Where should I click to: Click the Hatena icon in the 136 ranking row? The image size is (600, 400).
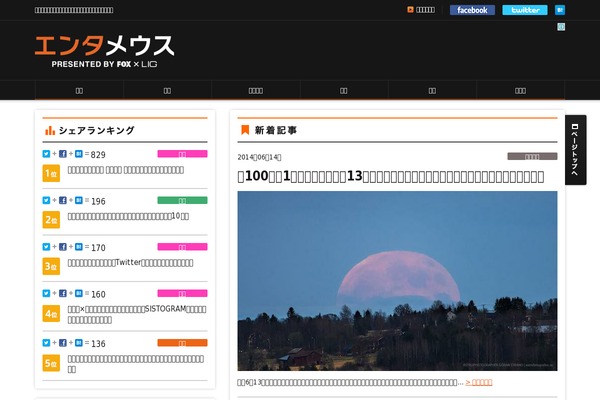click(79, 343)
